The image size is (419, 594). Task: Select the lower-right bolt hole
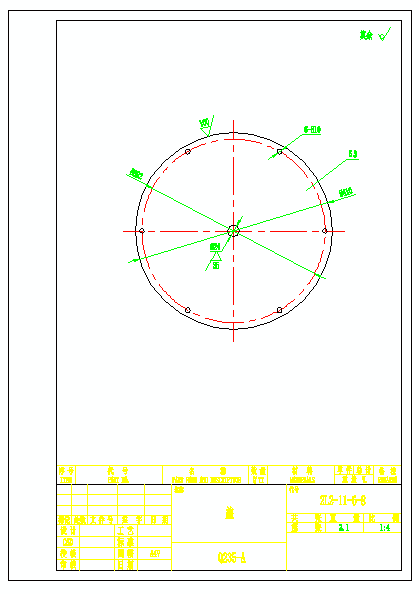280,310
